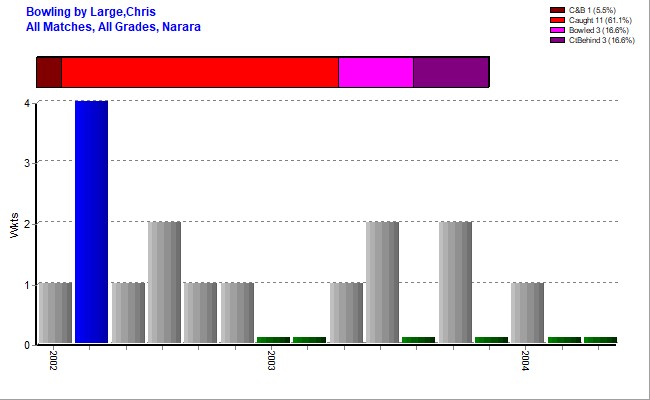Click the dark red C&B legend swatch
Viewport: 650px width, 400px height.
(557, 10)
